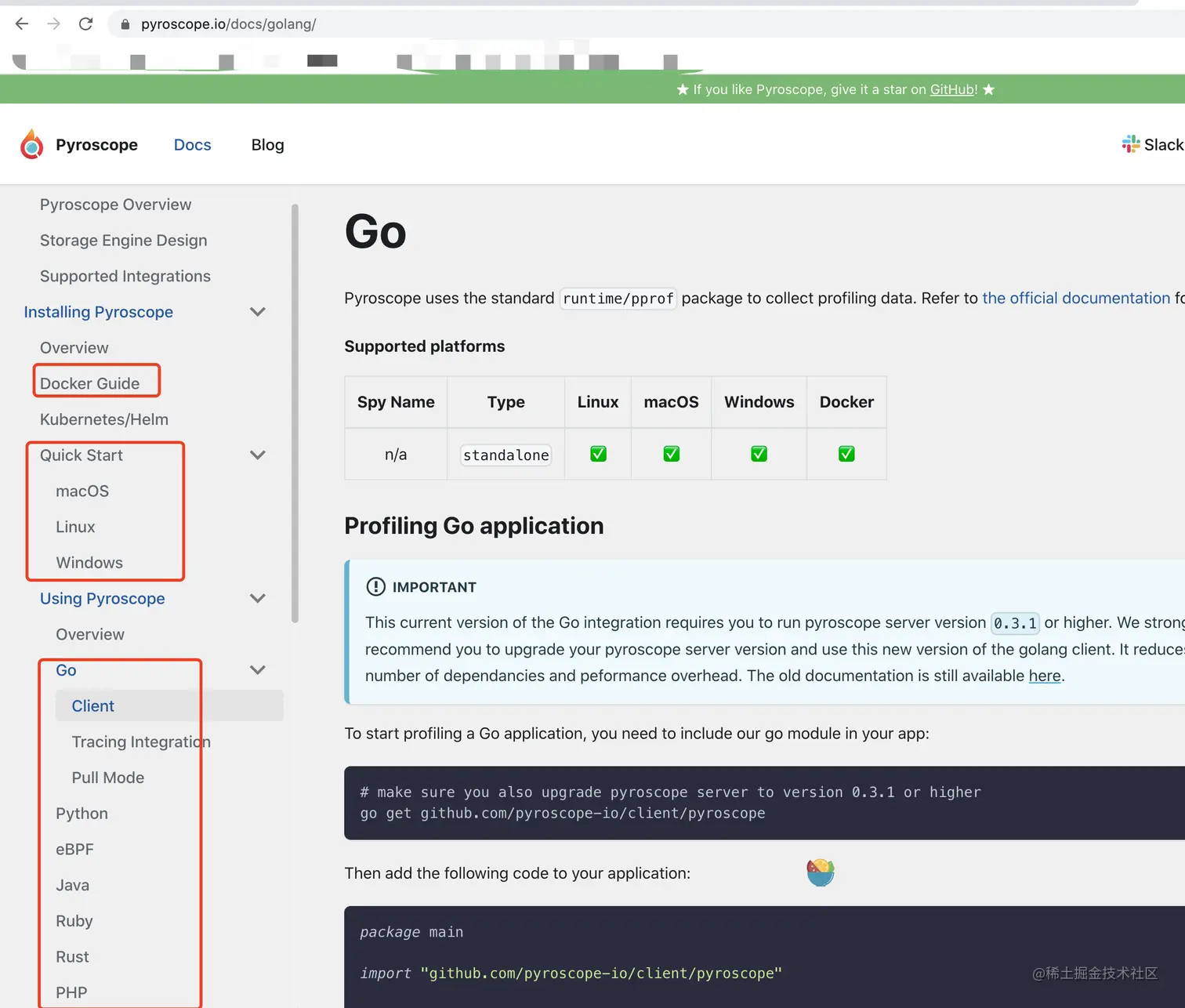Open Overview under Installing Pyroscope

click(74, 348)
